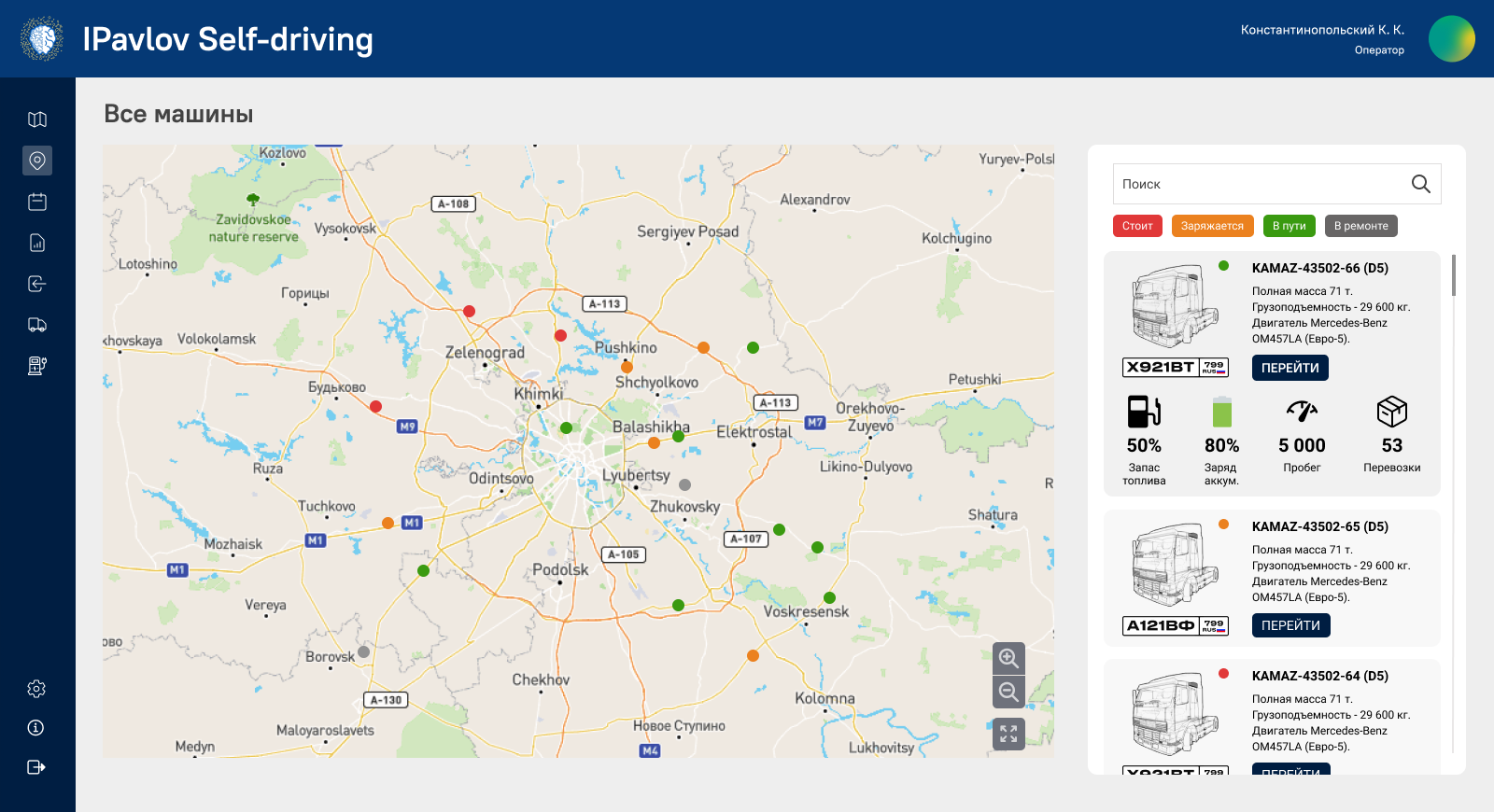Viewport: 1494px width, 812px height.
Task: Toggle the orange 'Заряжается' status filter
Action: 1212,226
